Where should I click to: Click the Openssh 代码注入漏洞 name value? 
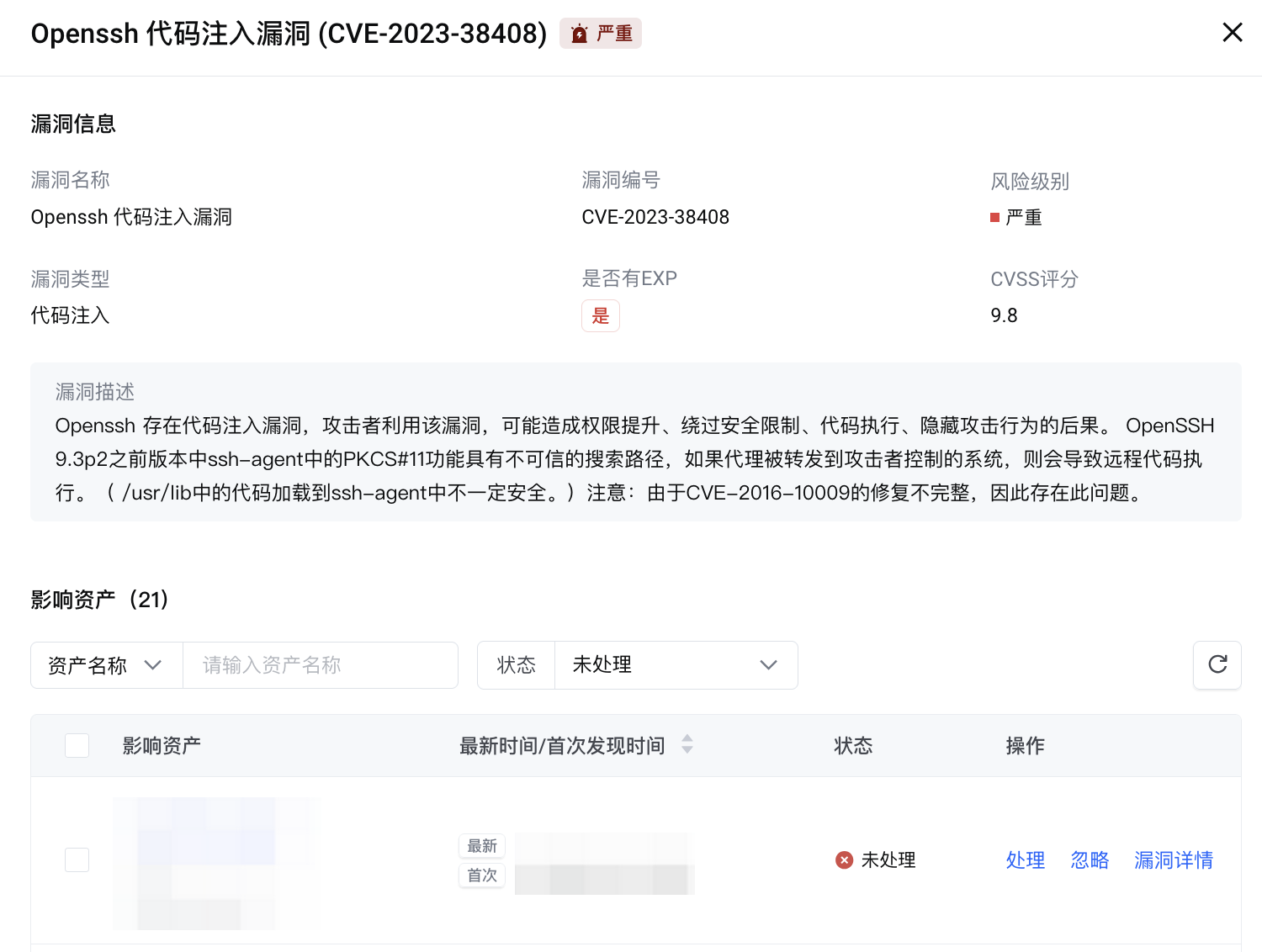click(131, 217)
